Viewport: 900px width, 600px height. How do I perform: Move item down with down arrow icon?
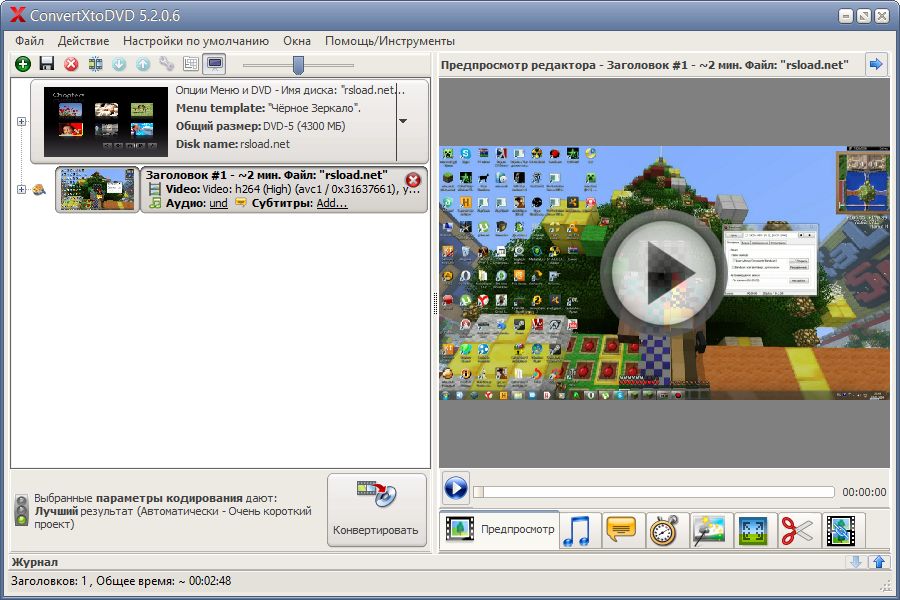[x=119, y=64]
